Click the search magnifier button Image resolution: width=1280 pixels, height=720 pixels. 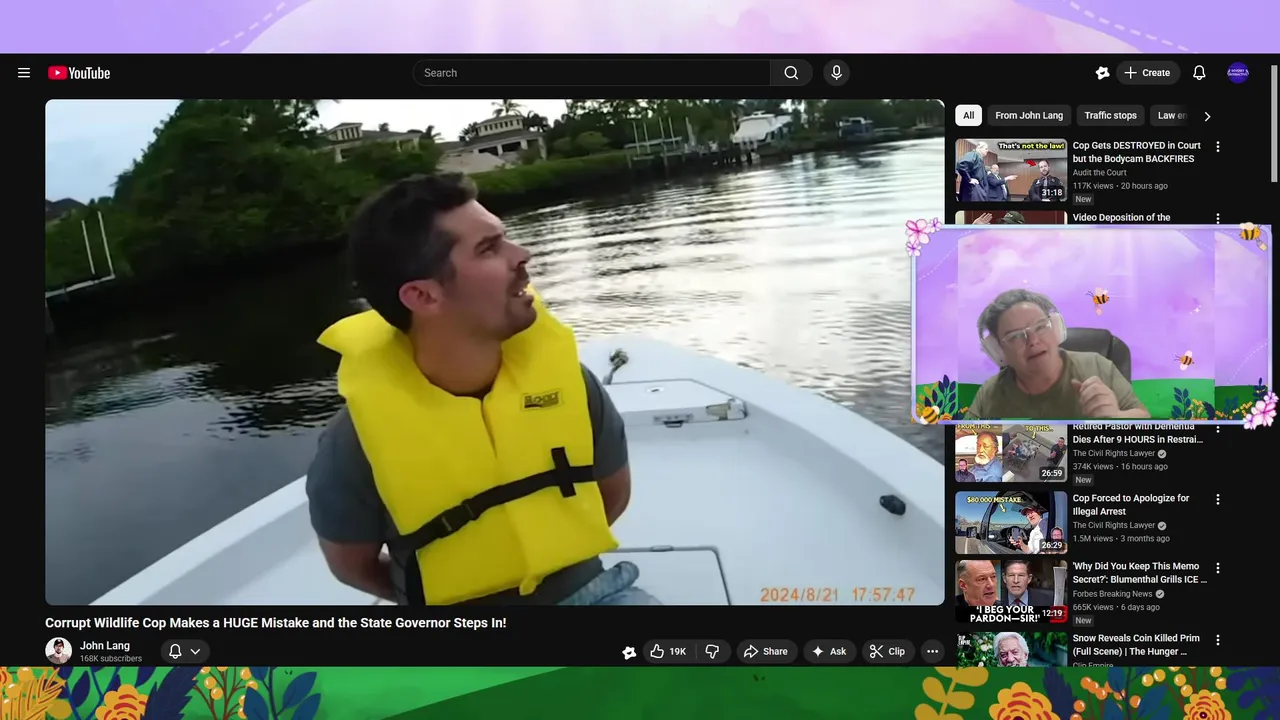click(x=791, y=73)
